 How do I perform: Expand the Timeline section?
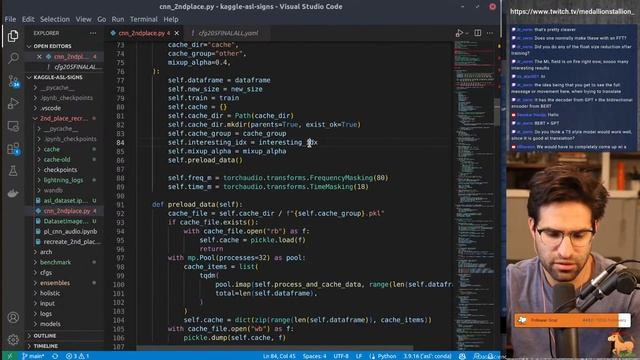46,346
